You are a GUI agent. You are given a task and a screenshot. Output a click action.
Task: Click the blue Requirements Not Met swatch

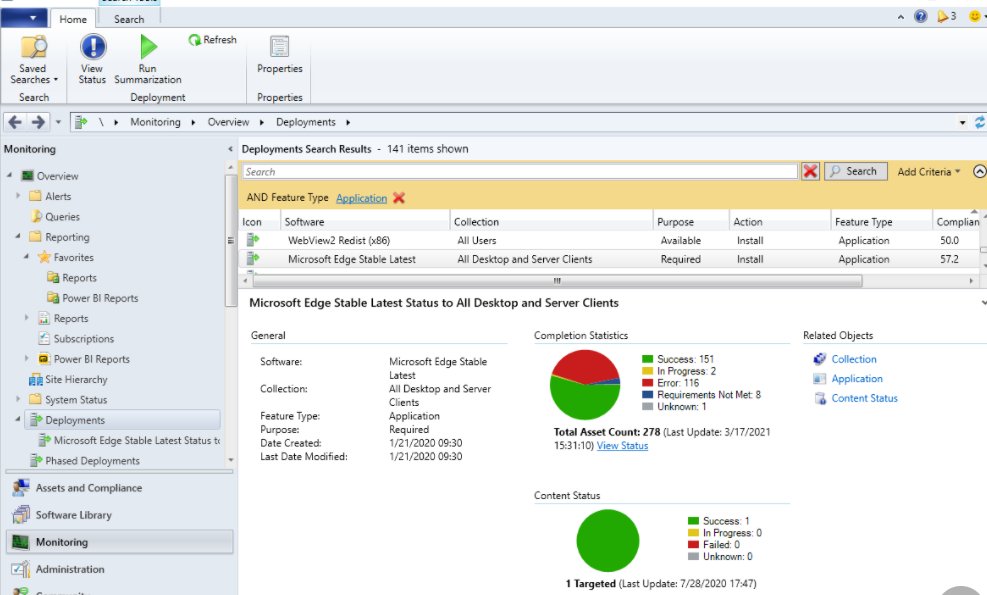(x=647, y=395)
